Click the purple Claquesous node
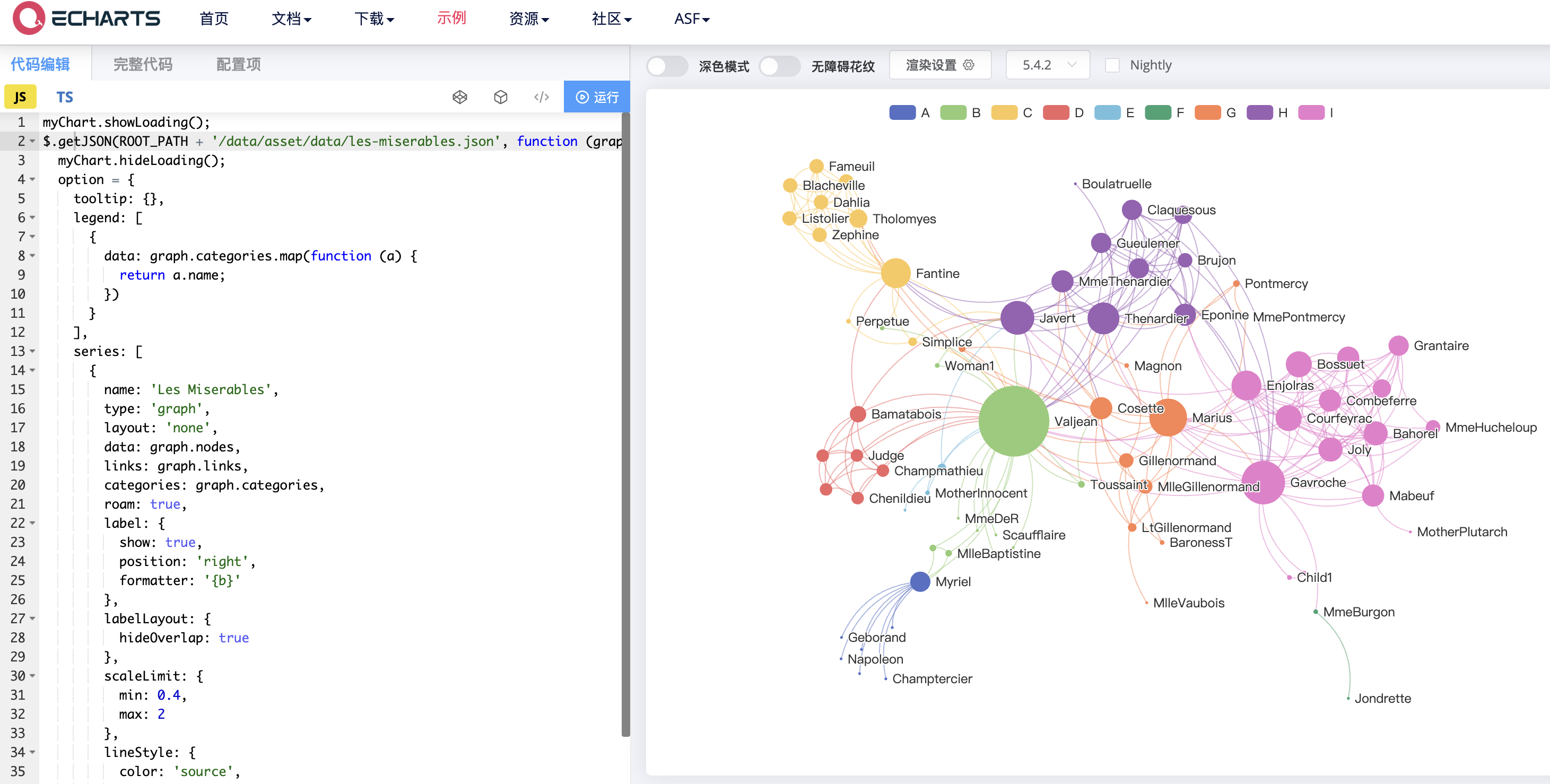 point(1132,210)
